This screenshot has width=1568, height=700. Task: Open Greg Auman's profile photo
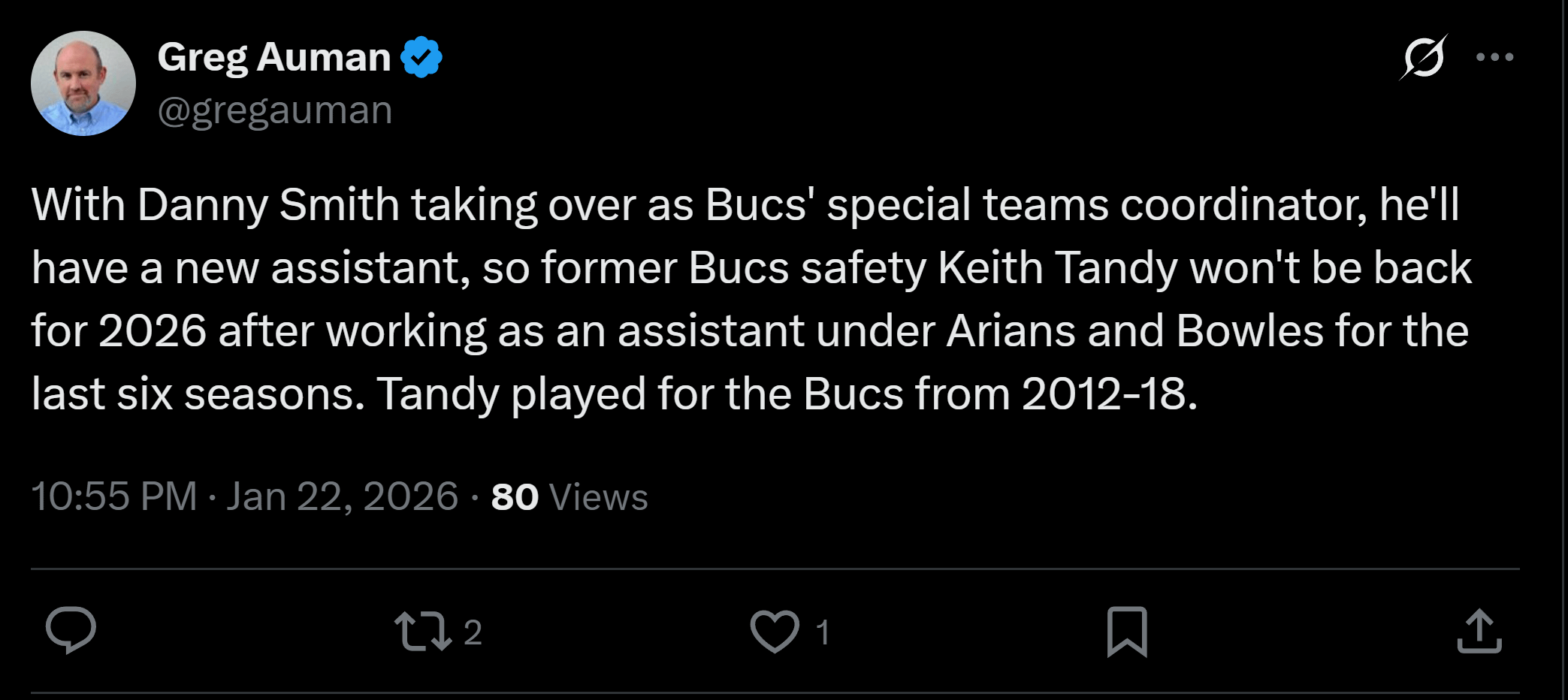click(x=83, y=83)
